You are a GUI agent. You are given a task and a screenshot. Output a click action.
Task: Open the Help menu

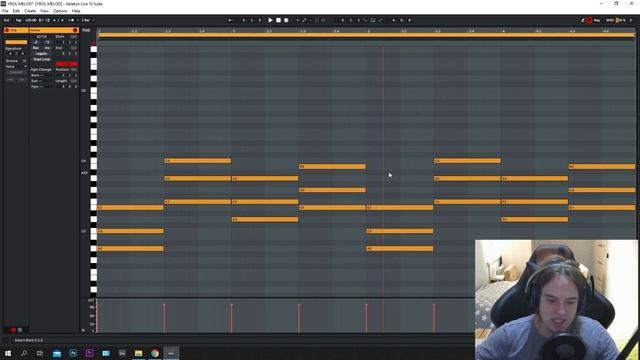tap(76, 11)
